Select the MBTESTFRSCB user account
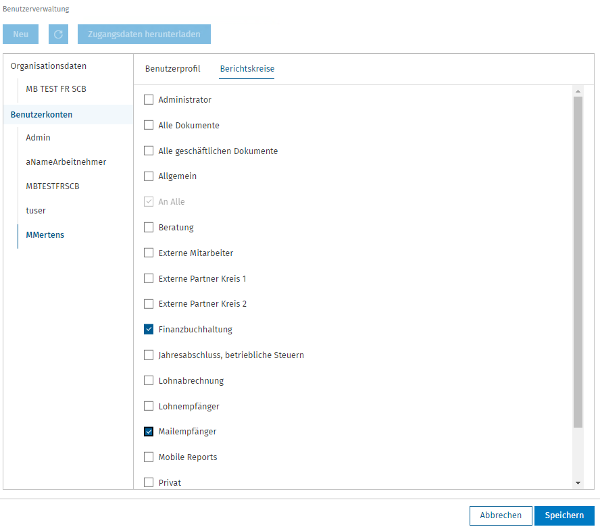 [x=52, y=186]
